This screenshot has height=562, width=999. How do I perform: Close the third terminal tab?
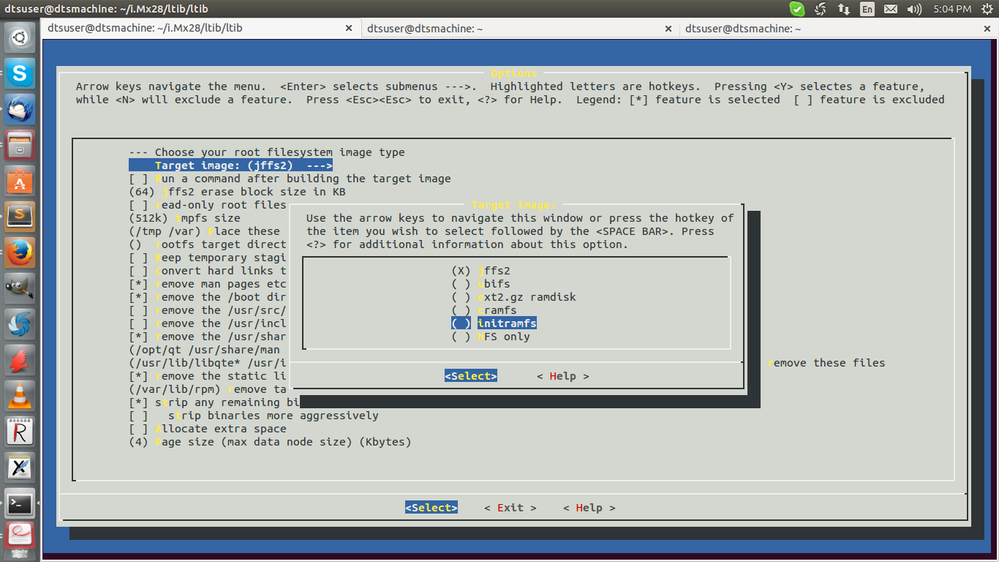point(987,28)
